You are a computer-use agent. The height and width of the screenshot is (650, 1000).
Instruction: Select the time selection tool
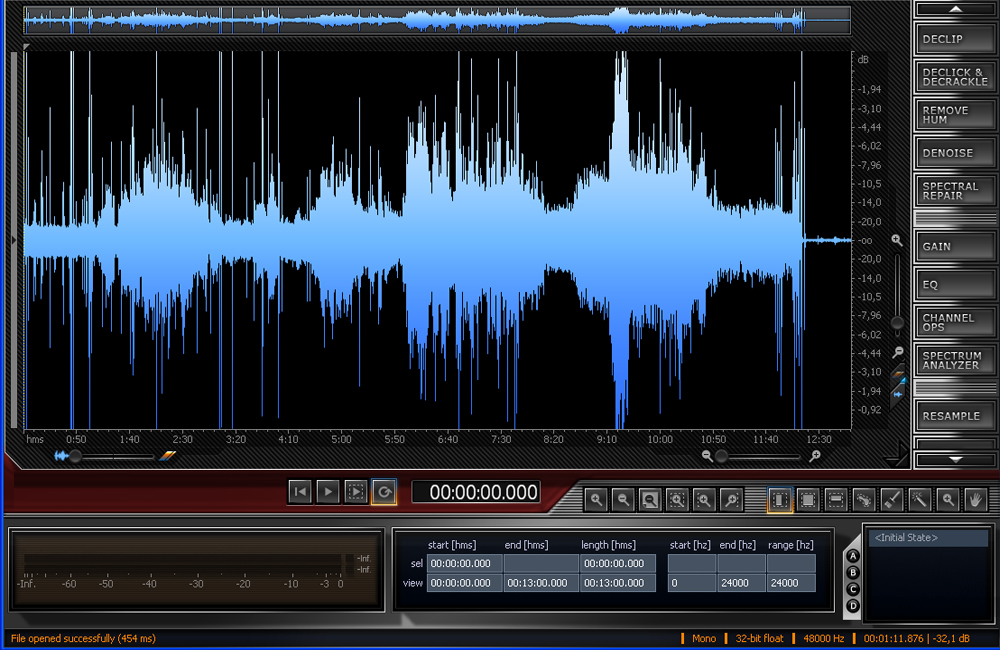click(780, 499)
